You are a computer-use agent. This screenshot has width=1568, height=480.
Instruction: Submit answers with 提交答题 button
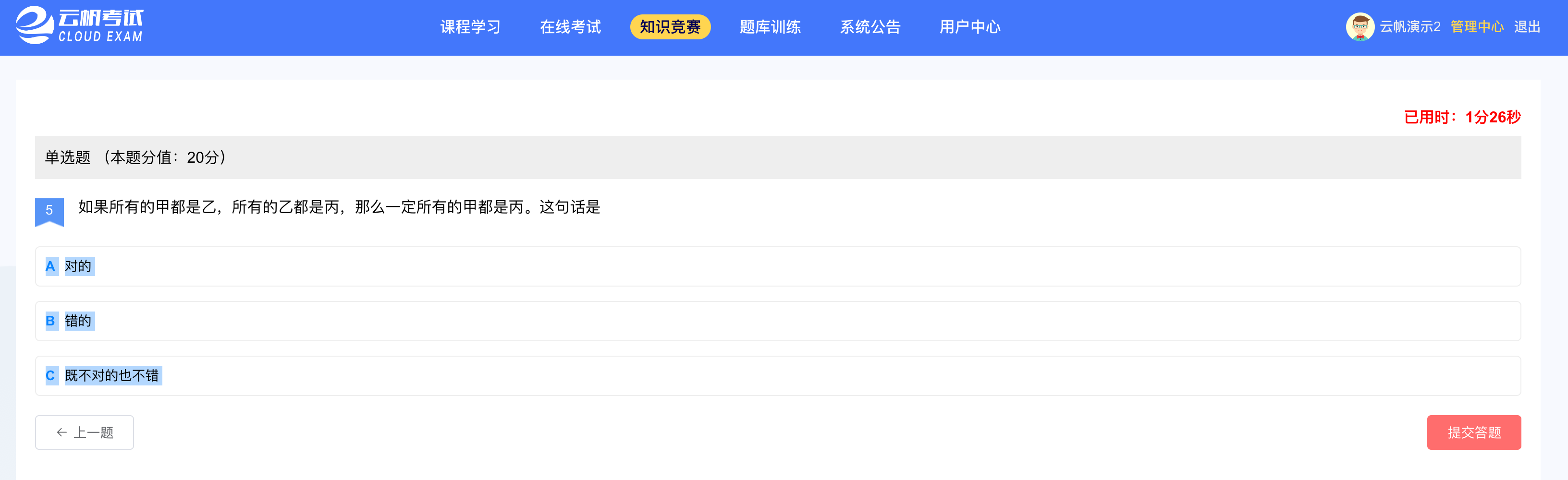(1474, 432)
